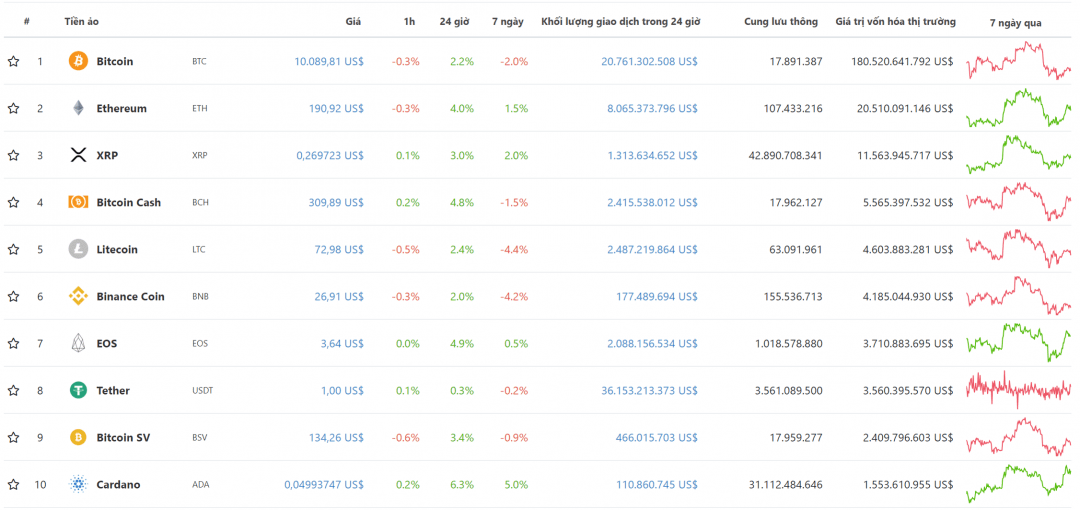1080x510 pixels.
Task: Click Cardano price 0,04993747 US$
Action: click(x=324, y=484)
